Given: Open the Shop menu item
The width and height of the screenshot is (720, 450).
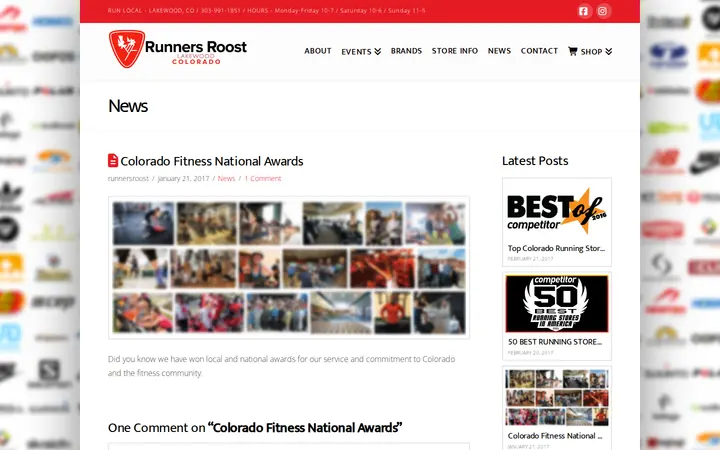Looking at the screenshot, I should pos(591,52).
